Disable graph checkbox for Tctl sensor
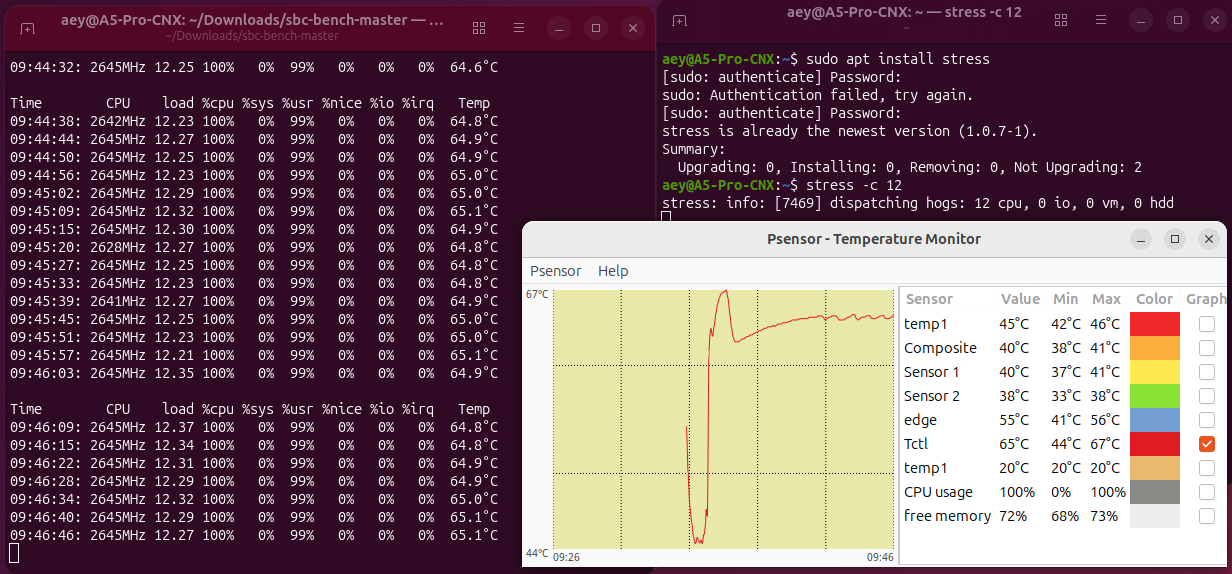This screenshot has height=574, width=1232. 1207,444
